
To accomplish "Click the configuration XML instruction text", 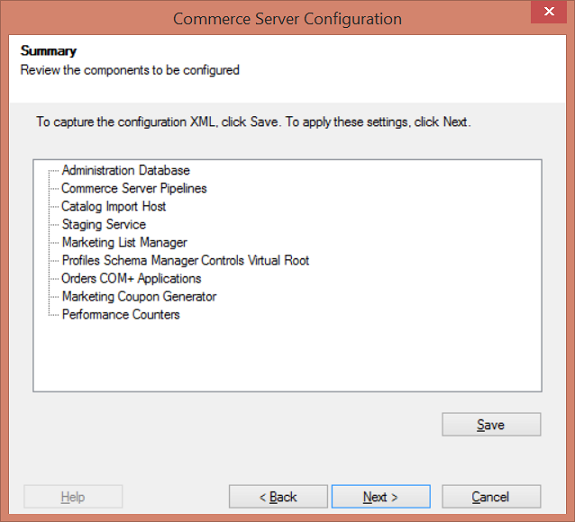I will pos(253,121).
